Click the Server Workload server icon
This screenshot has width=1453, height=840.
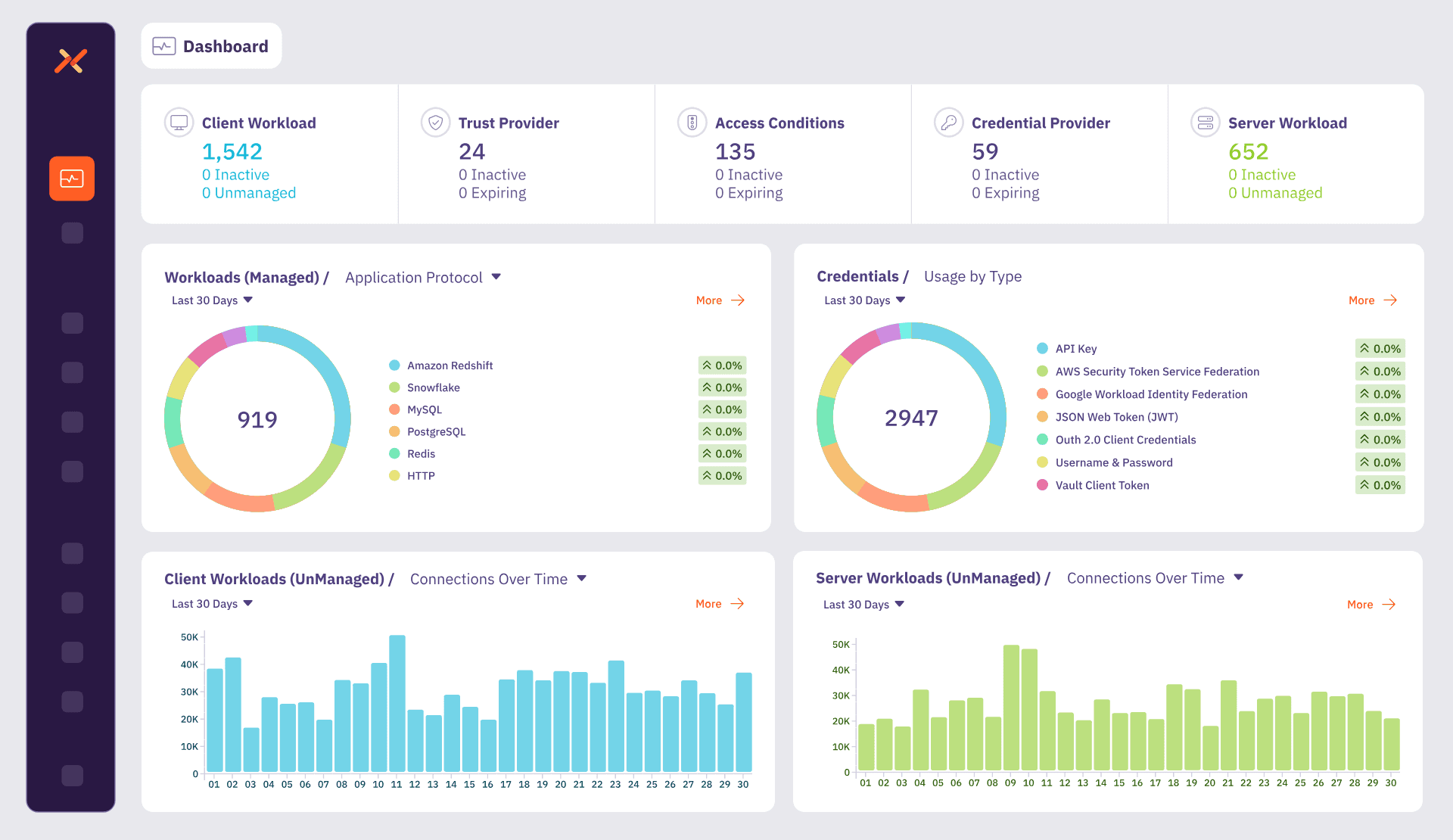pyautogui.click(x=1206, y=123)
